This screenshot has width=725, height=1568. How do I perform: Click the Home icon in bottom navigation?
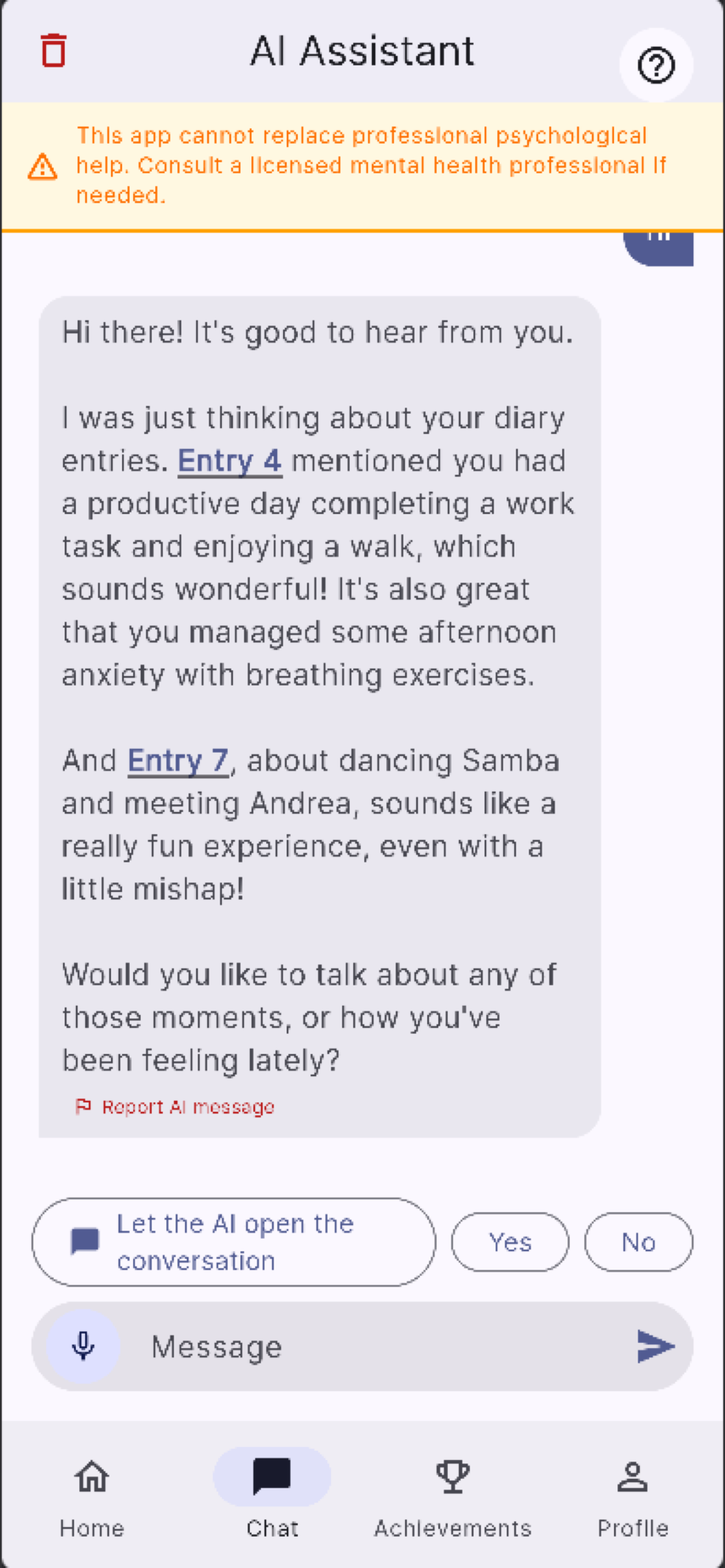tap(91, 1477)
